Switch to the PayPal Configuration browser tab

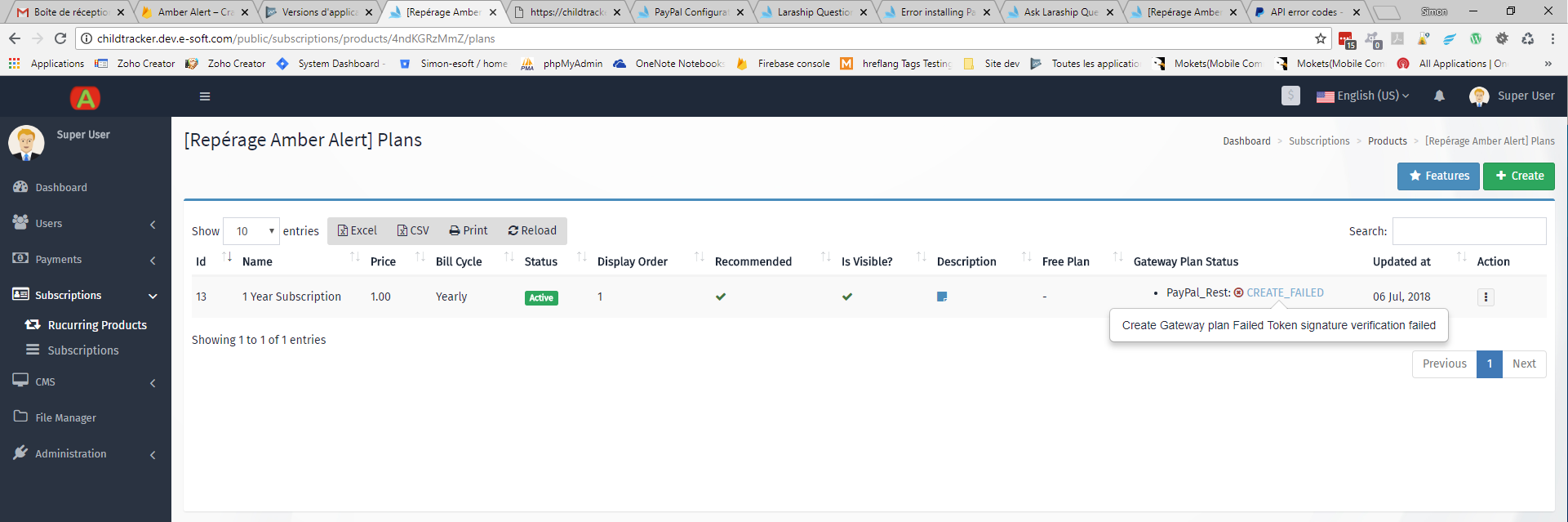691,12
